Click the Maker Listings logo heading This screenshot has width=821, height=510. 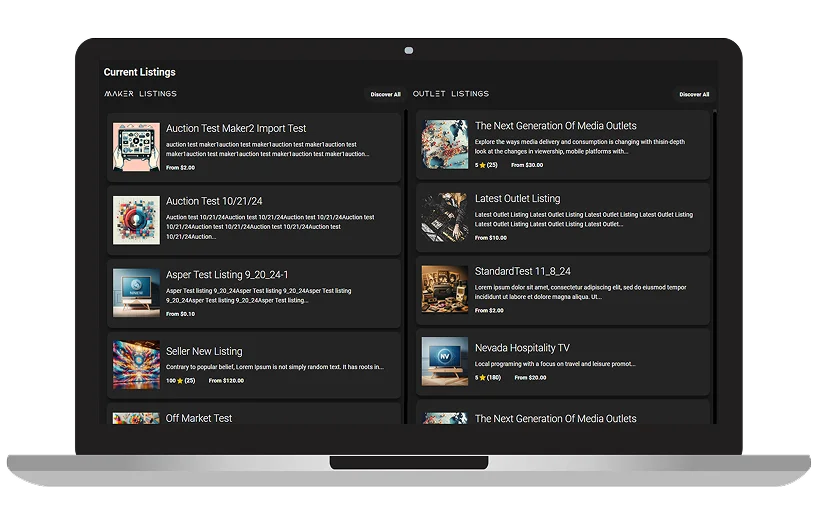pyautogui.click(x=141, y=94)
